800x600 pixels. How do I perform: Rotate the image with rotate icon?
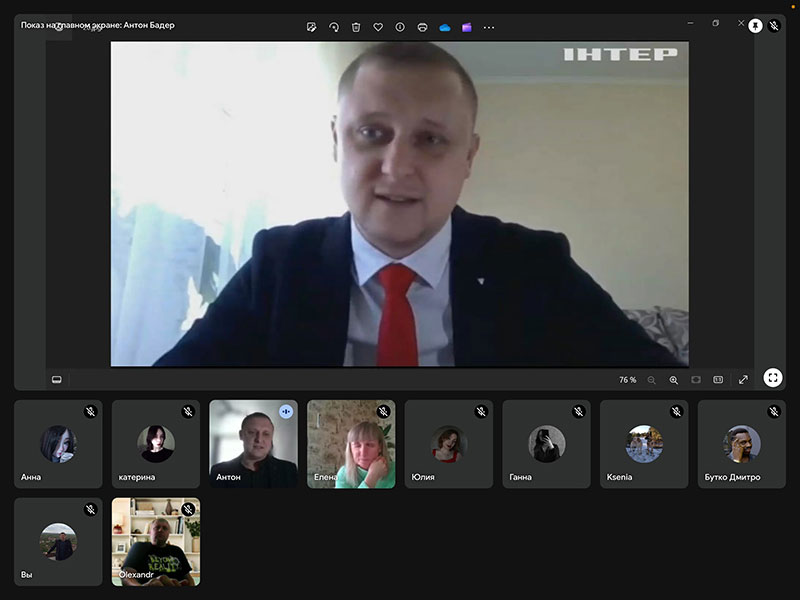[334, 27]
